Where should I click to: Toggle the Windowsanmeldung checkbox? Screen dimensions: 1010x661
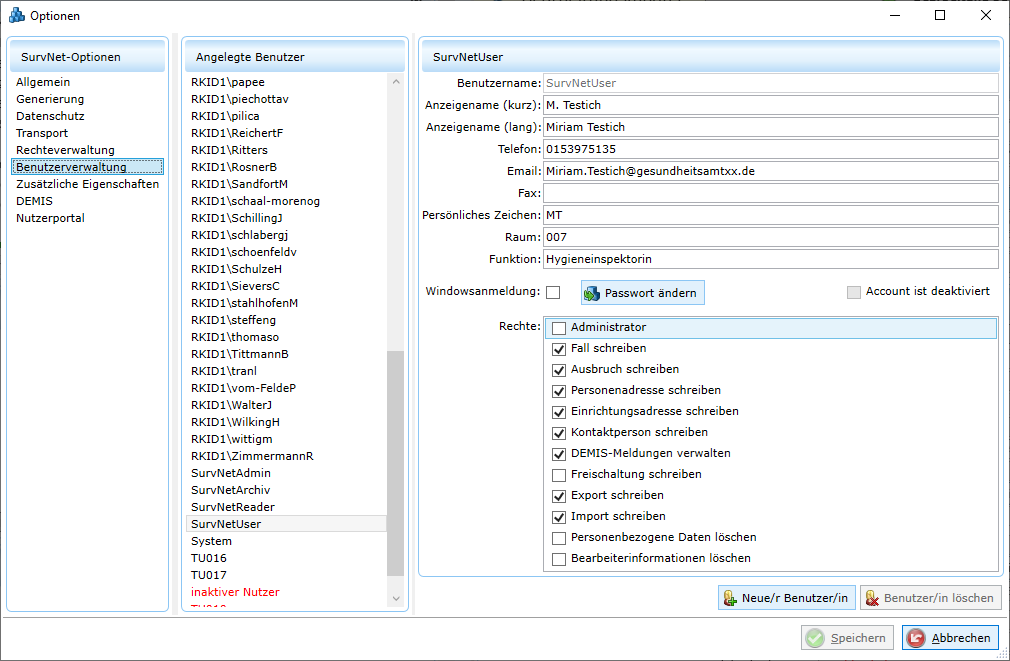(553, 293)
